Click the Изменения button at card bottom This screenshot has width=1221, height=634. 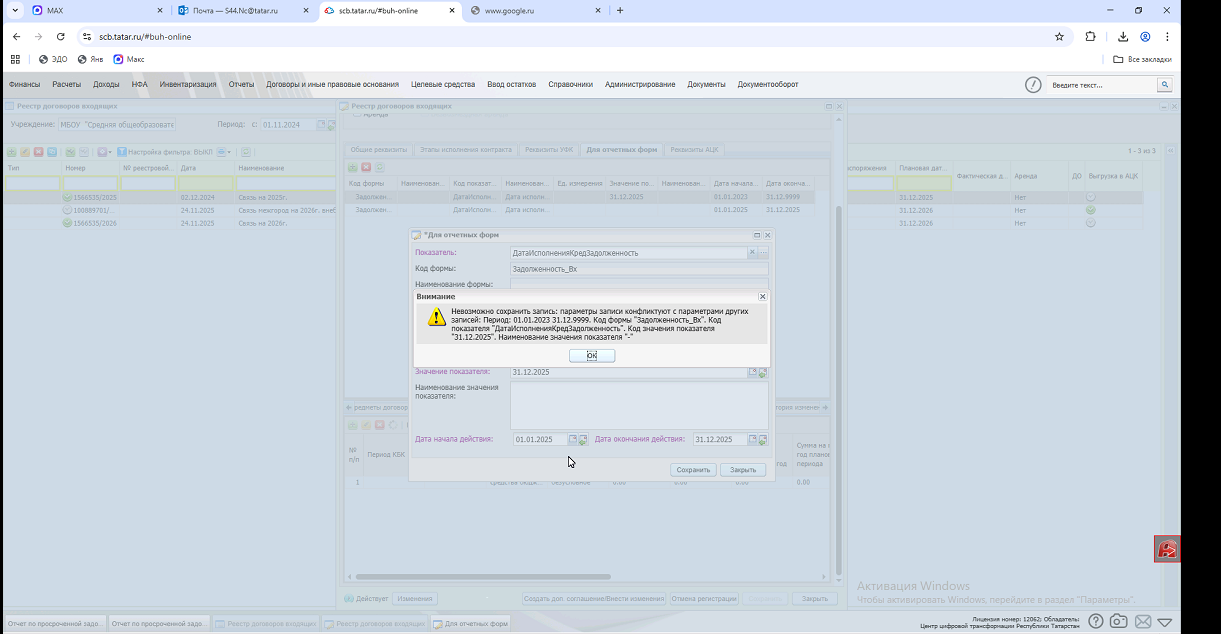414,598
